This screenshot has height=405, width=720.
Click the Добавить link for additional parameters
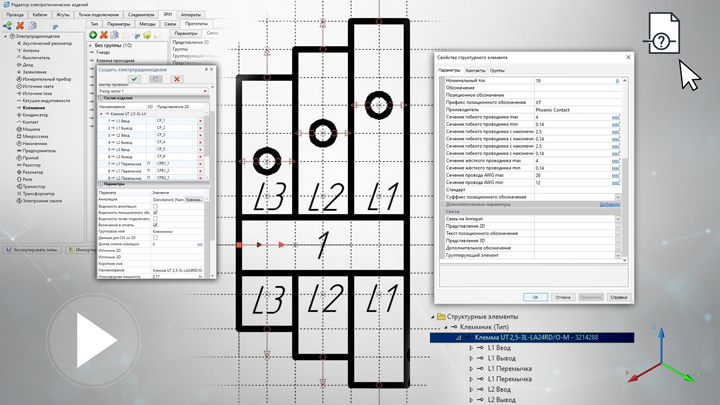tap(609, 204)
